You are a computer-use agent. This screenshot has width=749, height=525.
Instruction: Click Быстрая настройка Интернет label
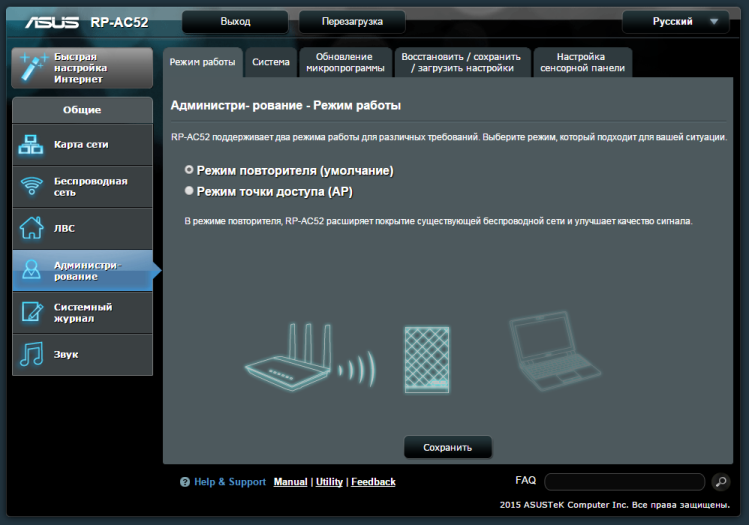pos(80,68)
